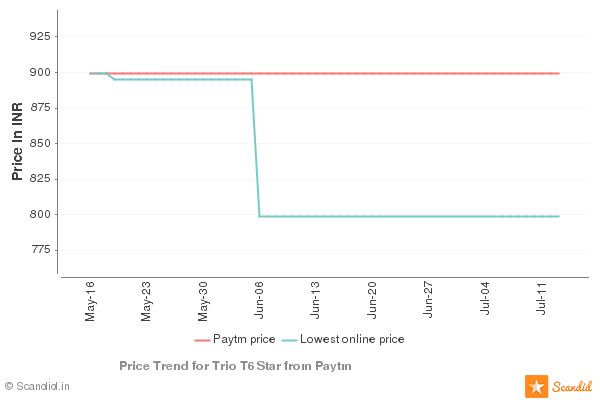Click the 800 value on the price axis
The image size is (600, 400).
pos(40,215)
